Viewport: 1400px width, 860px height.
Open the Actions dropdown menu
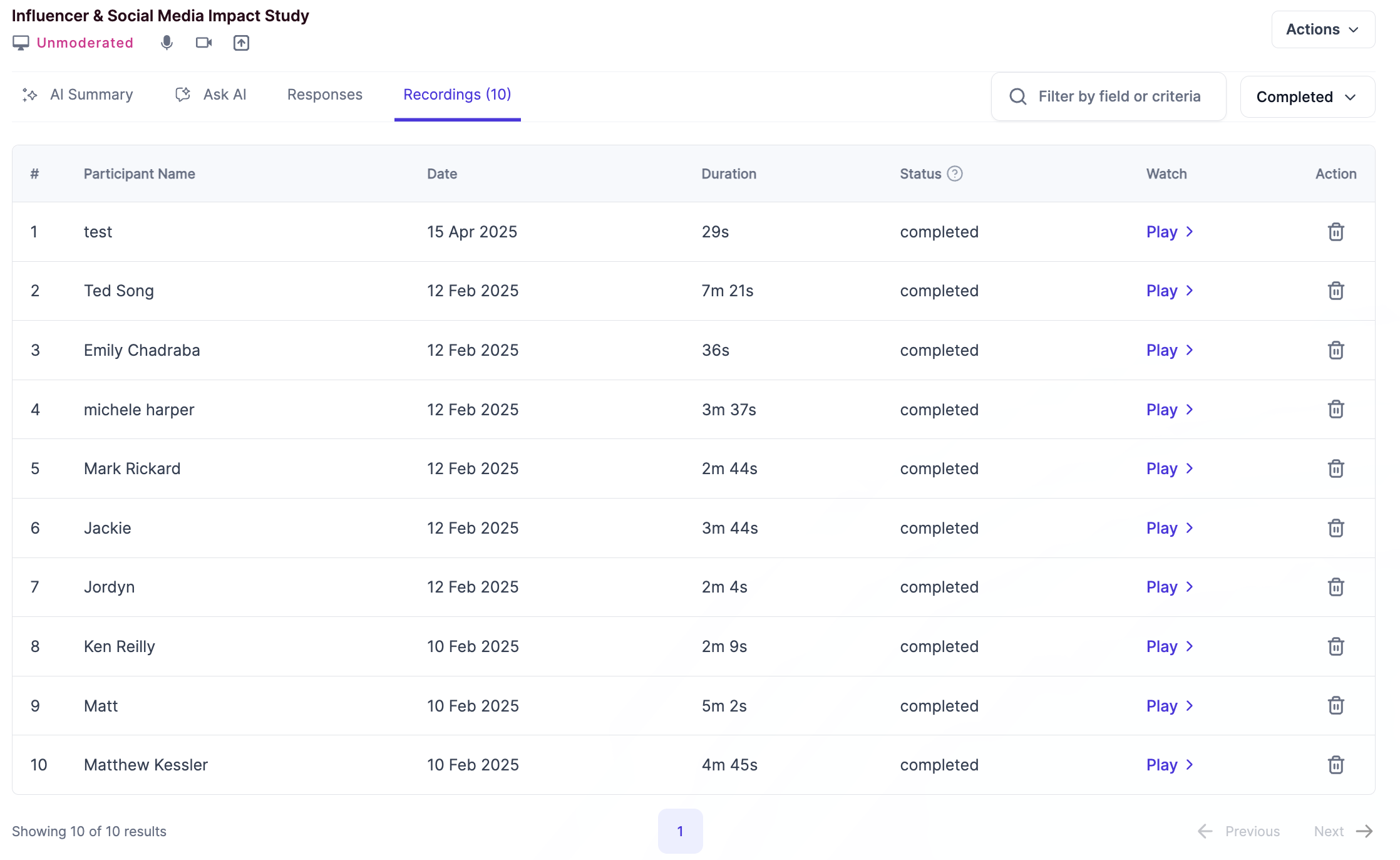pos(1322,29)
